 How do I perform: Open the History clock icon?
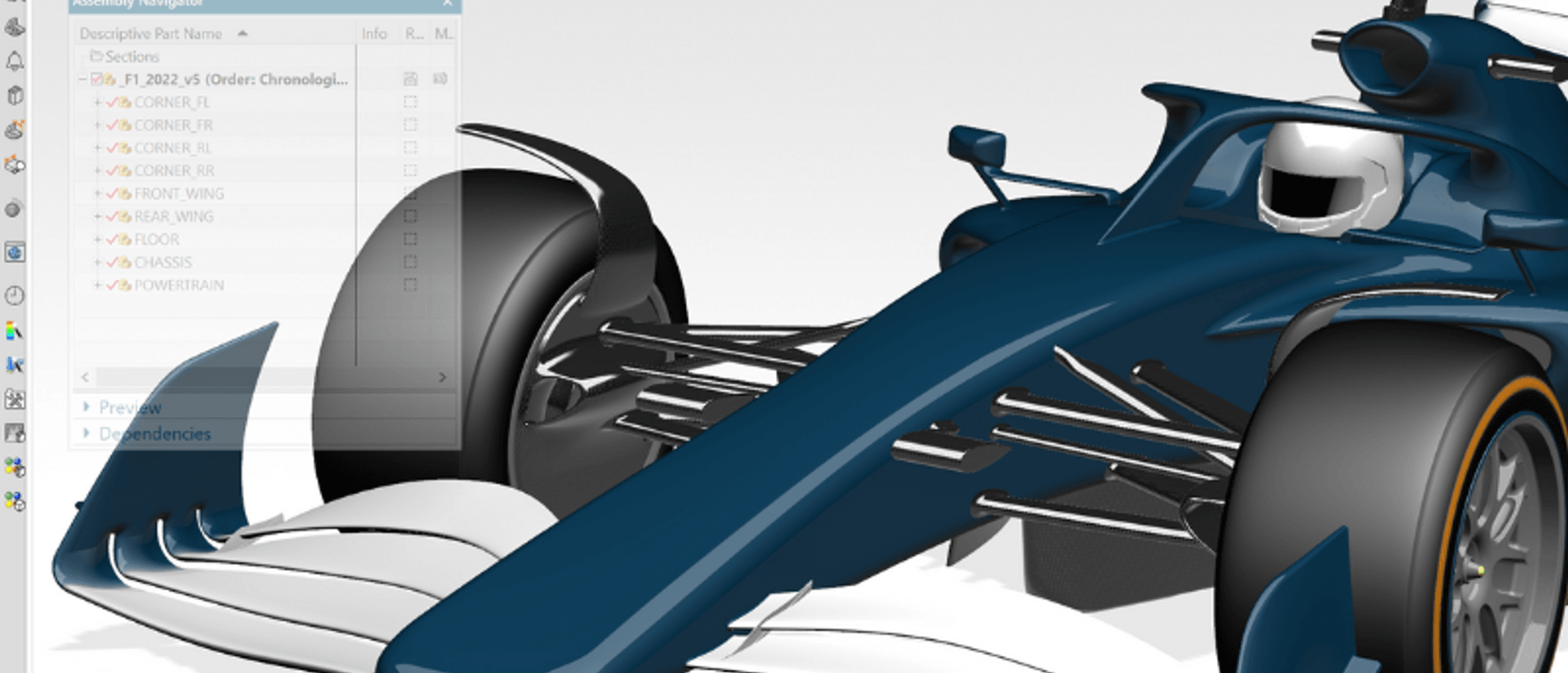click(15, 296)
